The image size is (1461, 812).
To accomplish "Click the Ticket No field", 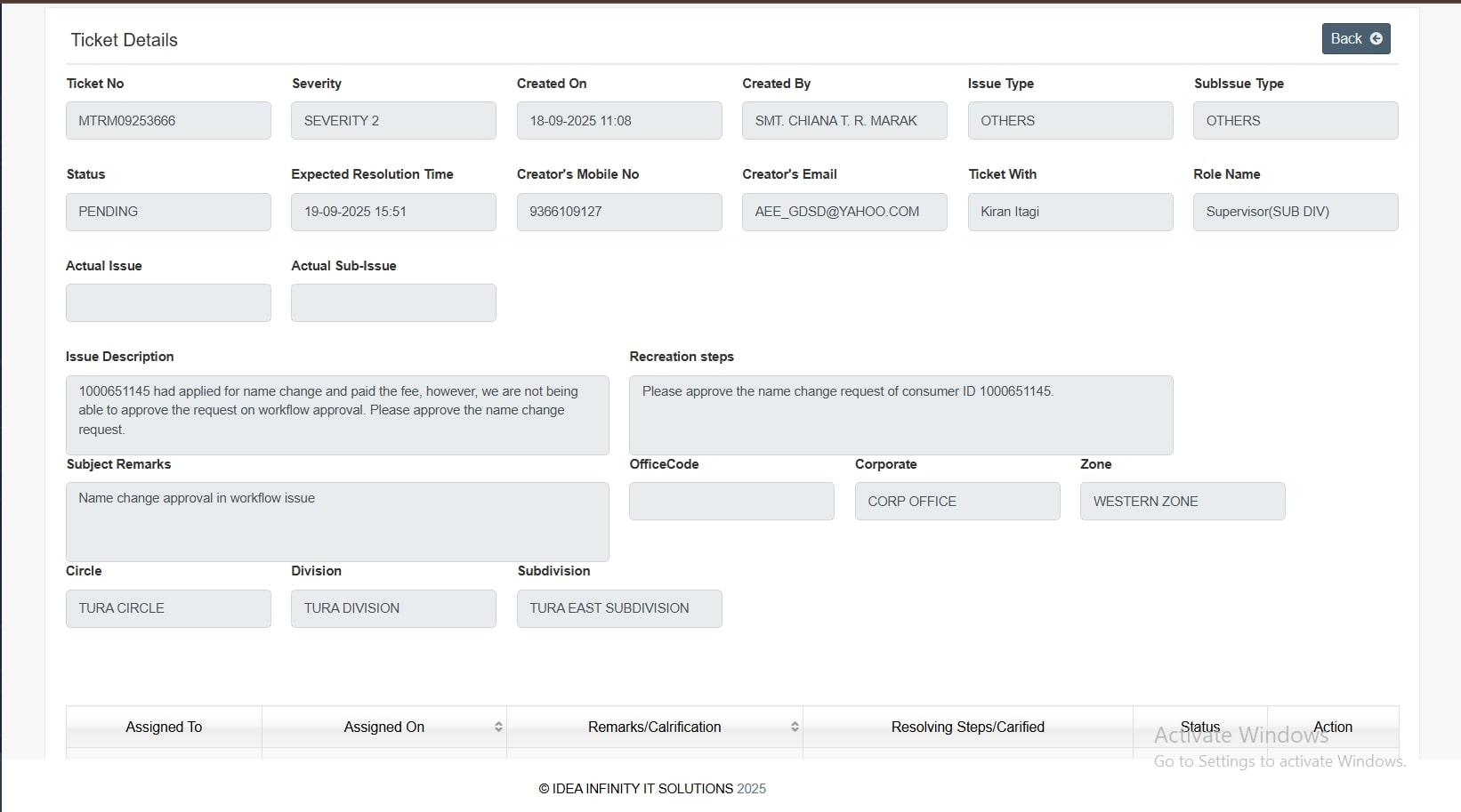I will point(168,121).
